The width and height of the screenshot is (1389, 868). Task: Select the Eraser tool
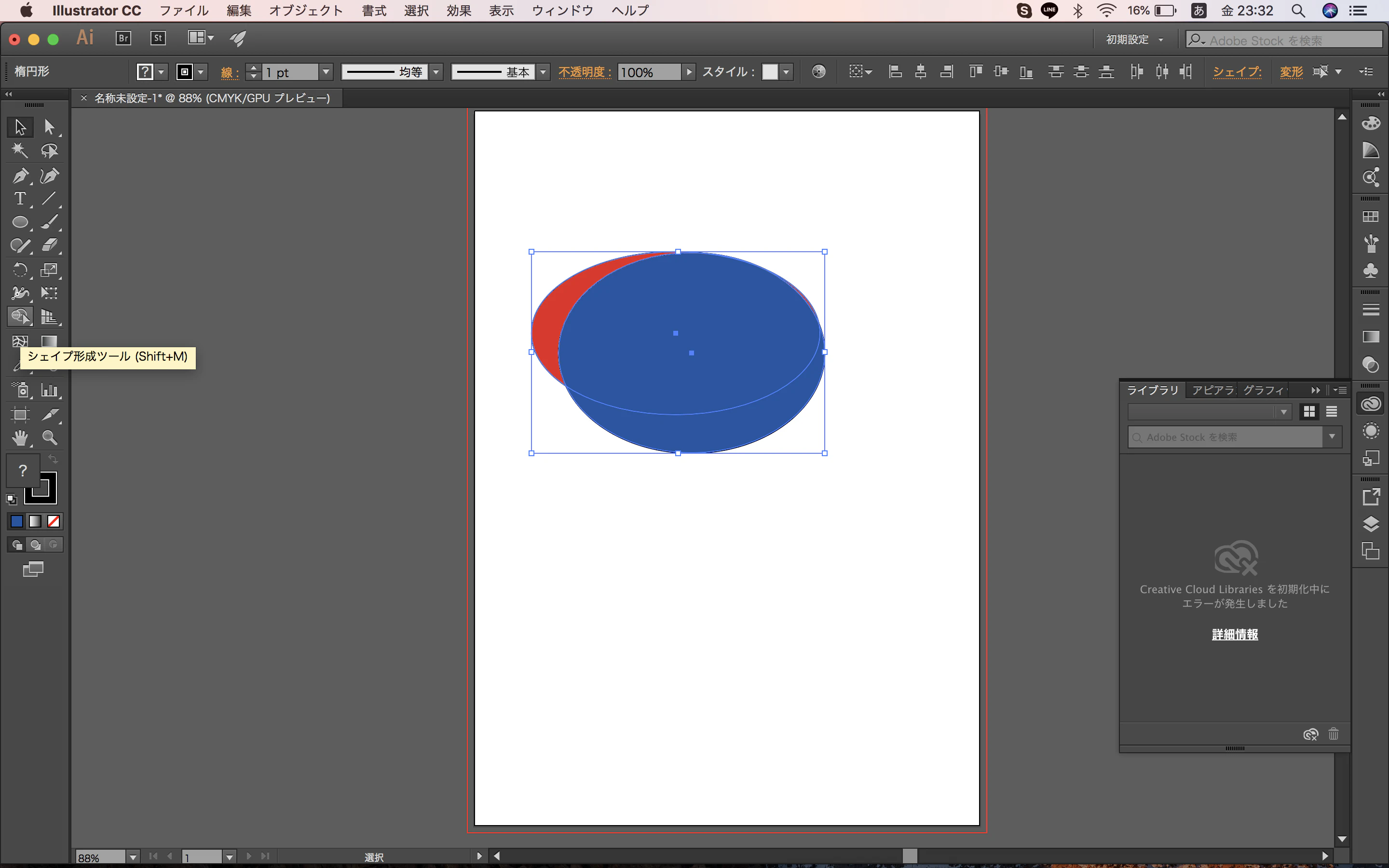(49, 246)
